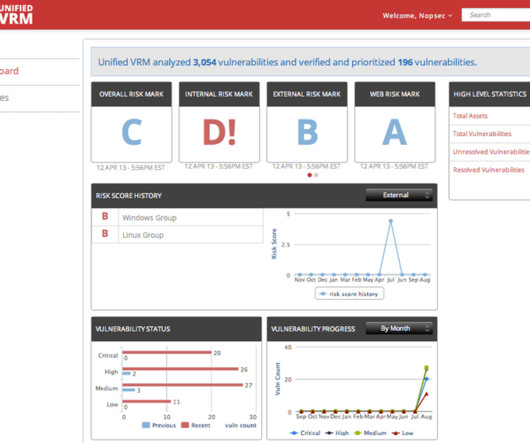Open the Total Vulnerabilities link
530x443 pixels.
tap(482, 134)
